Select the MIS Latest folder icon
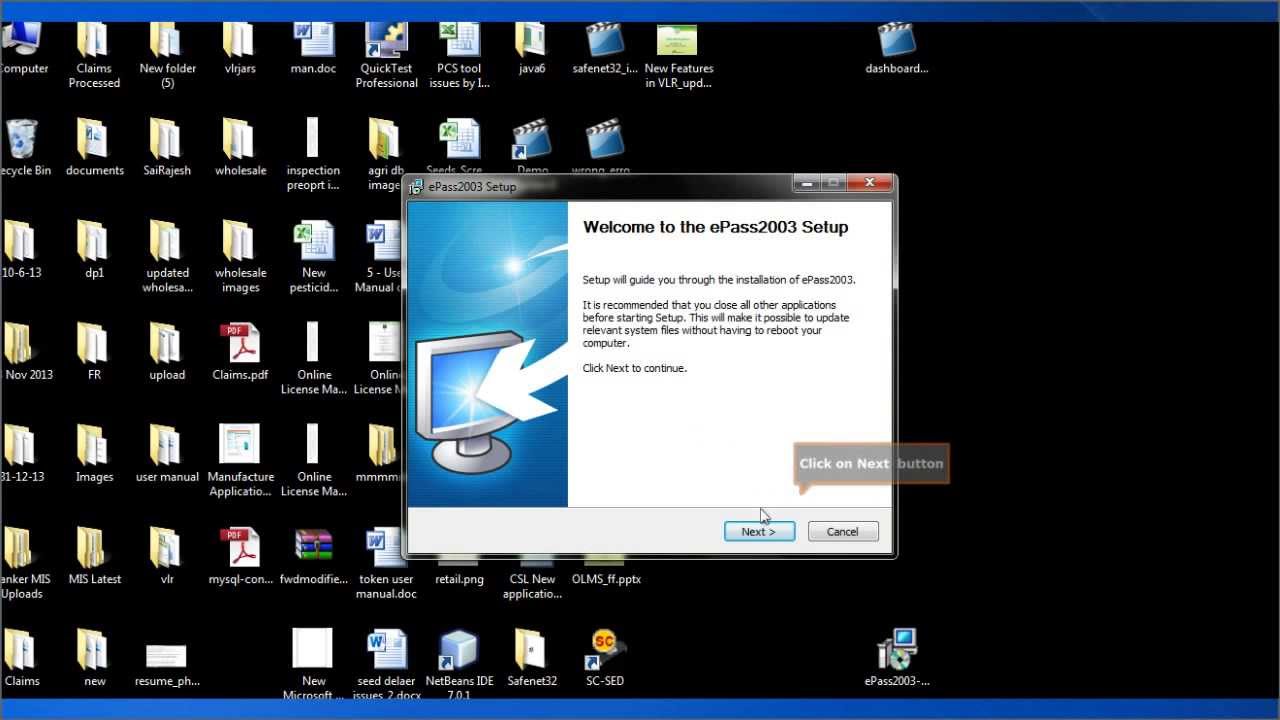This screenshot has height=720, width=1280. 94,548
